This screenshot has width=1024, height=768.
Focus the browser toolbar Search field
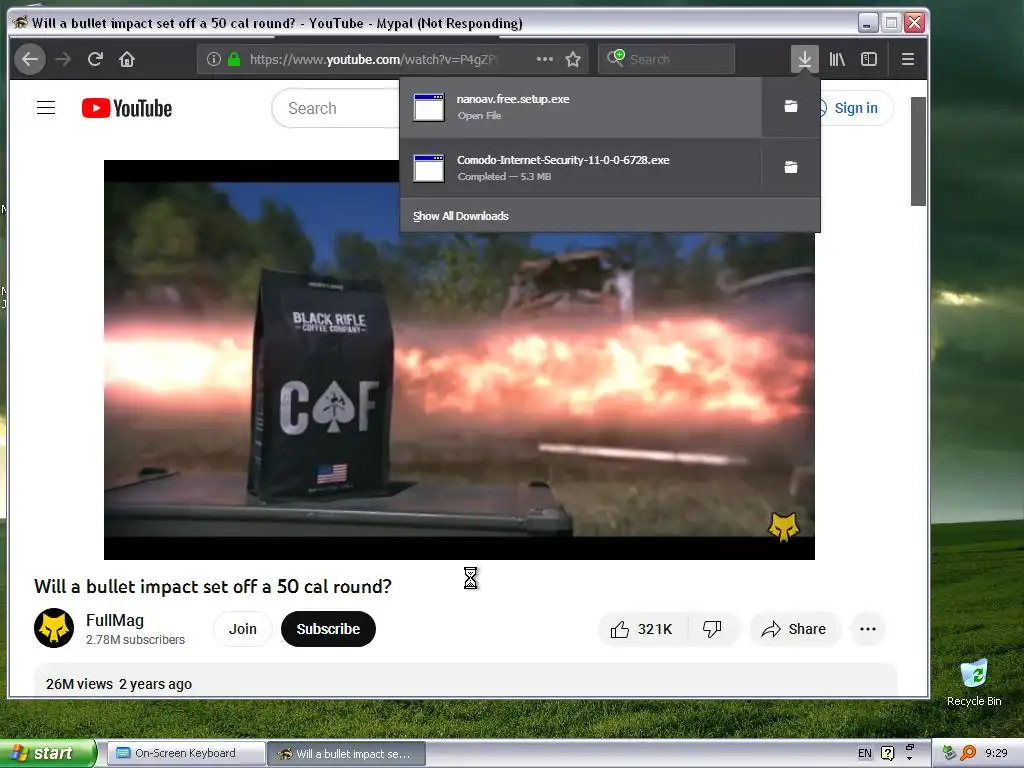click(x=667, y=59)
